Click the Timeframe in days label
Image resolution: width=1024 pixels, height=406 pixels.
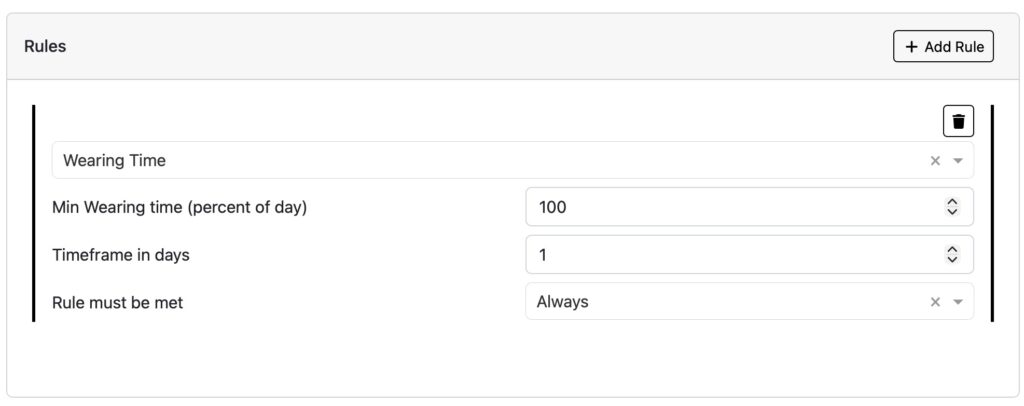(121, 255)
